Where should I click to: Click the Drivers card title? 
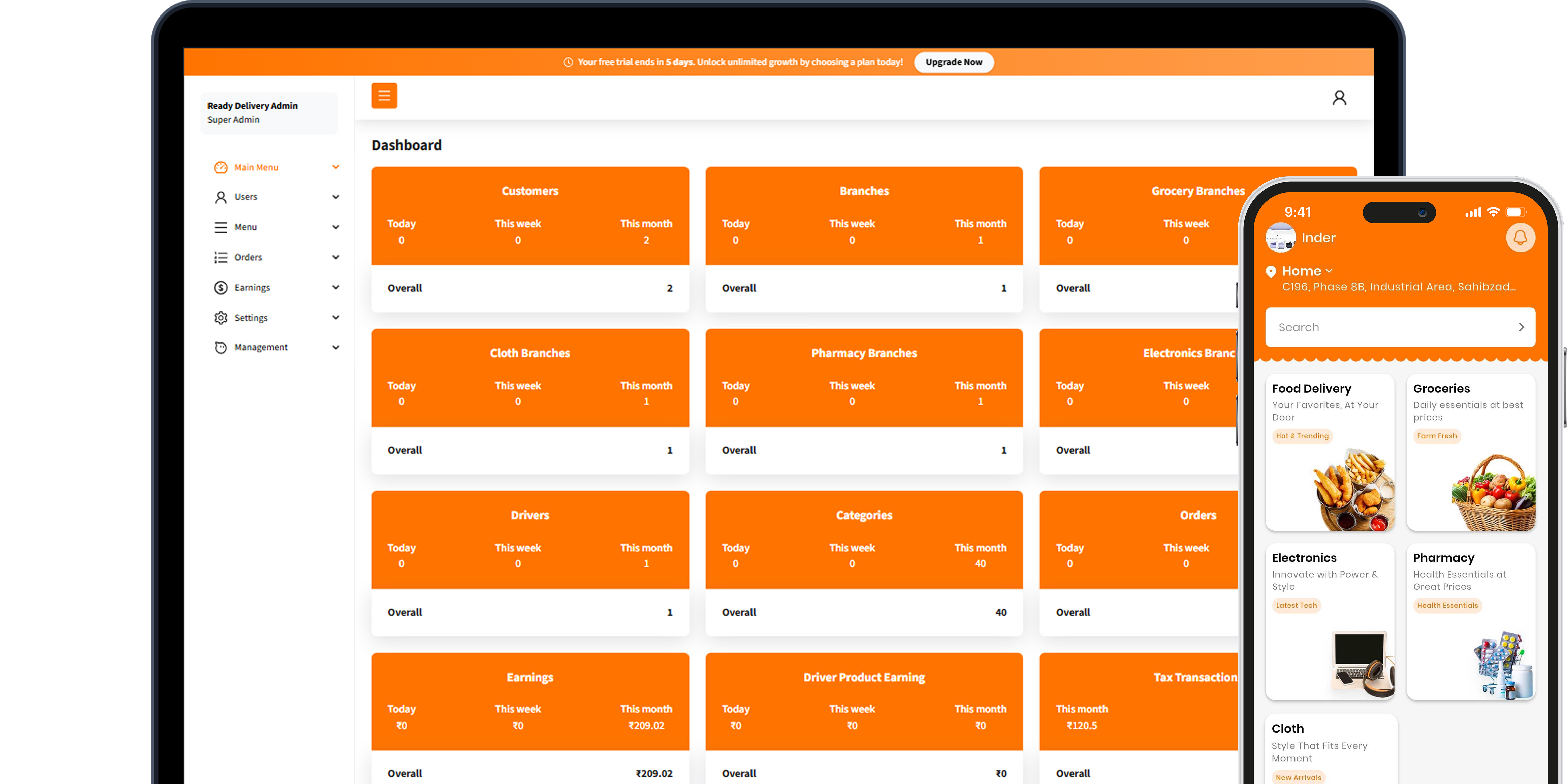coord(530,515)
